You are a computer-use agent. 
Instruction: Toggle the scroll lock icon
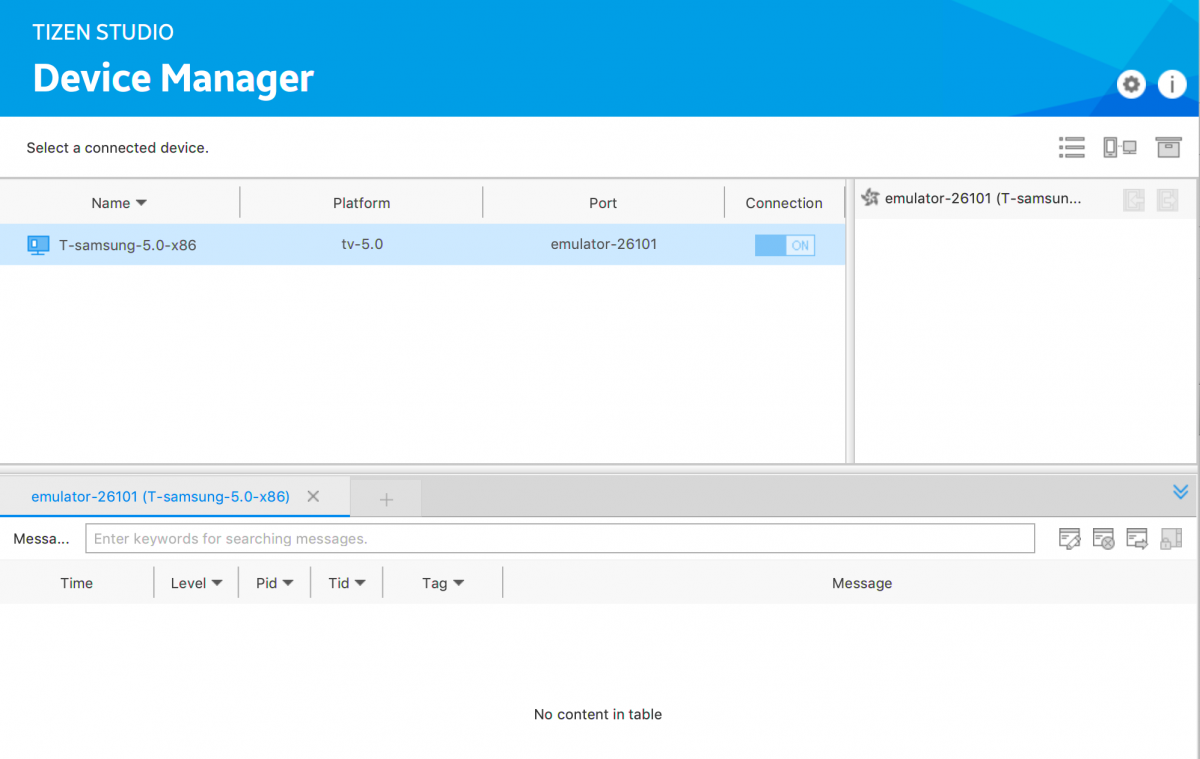(x=1171, y=539)
